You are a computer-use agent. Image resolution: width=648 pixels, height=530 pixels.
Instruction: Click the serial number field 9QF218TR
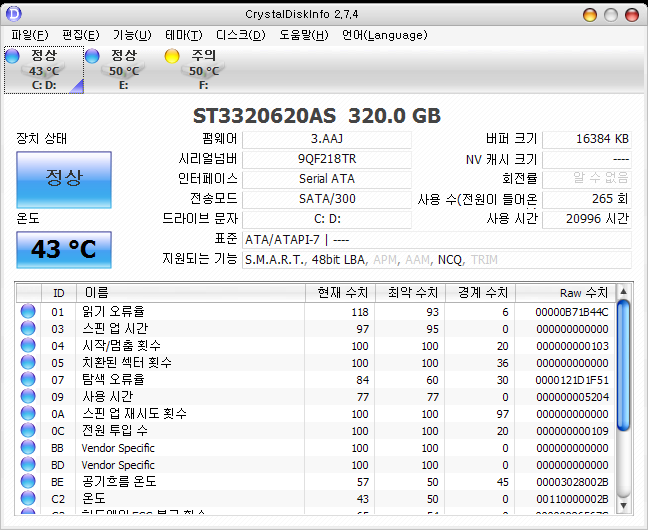point(327,159)
